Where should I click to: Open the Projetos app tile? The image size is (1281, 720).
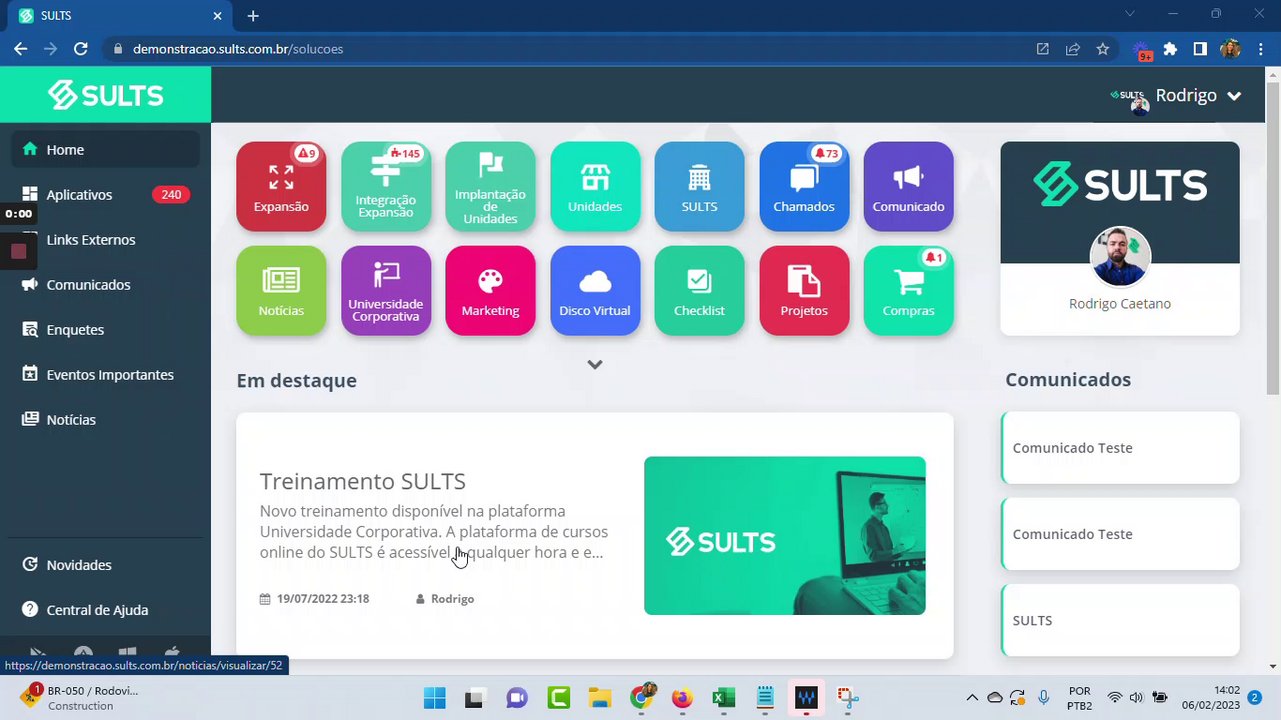click(x=804, y=290)
